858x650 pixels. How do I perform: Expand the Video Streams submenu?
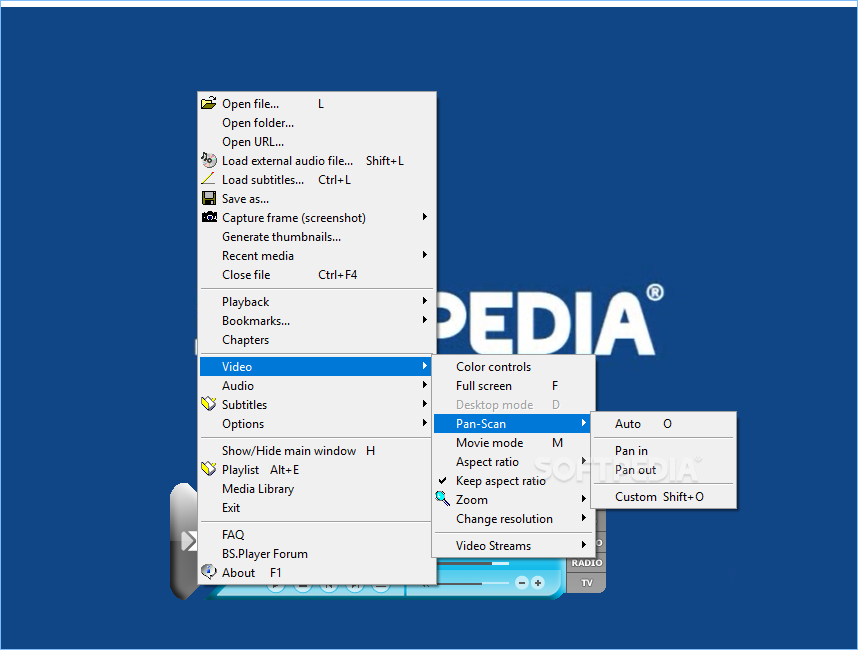tap(584, 545)
